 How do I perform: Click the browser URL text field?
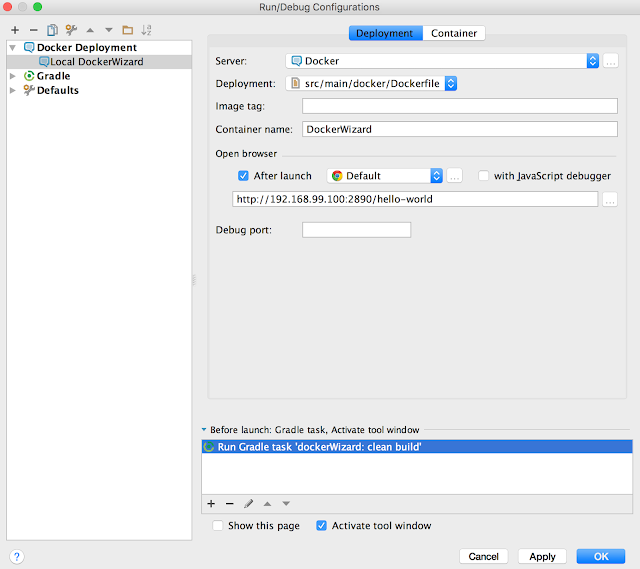(415, 199)
